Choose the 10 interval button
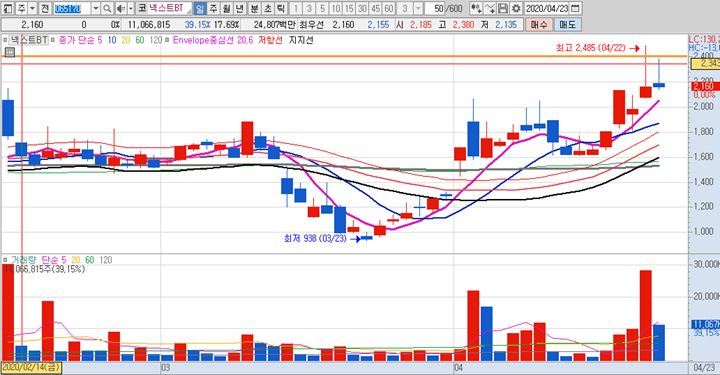 (336, 8)
